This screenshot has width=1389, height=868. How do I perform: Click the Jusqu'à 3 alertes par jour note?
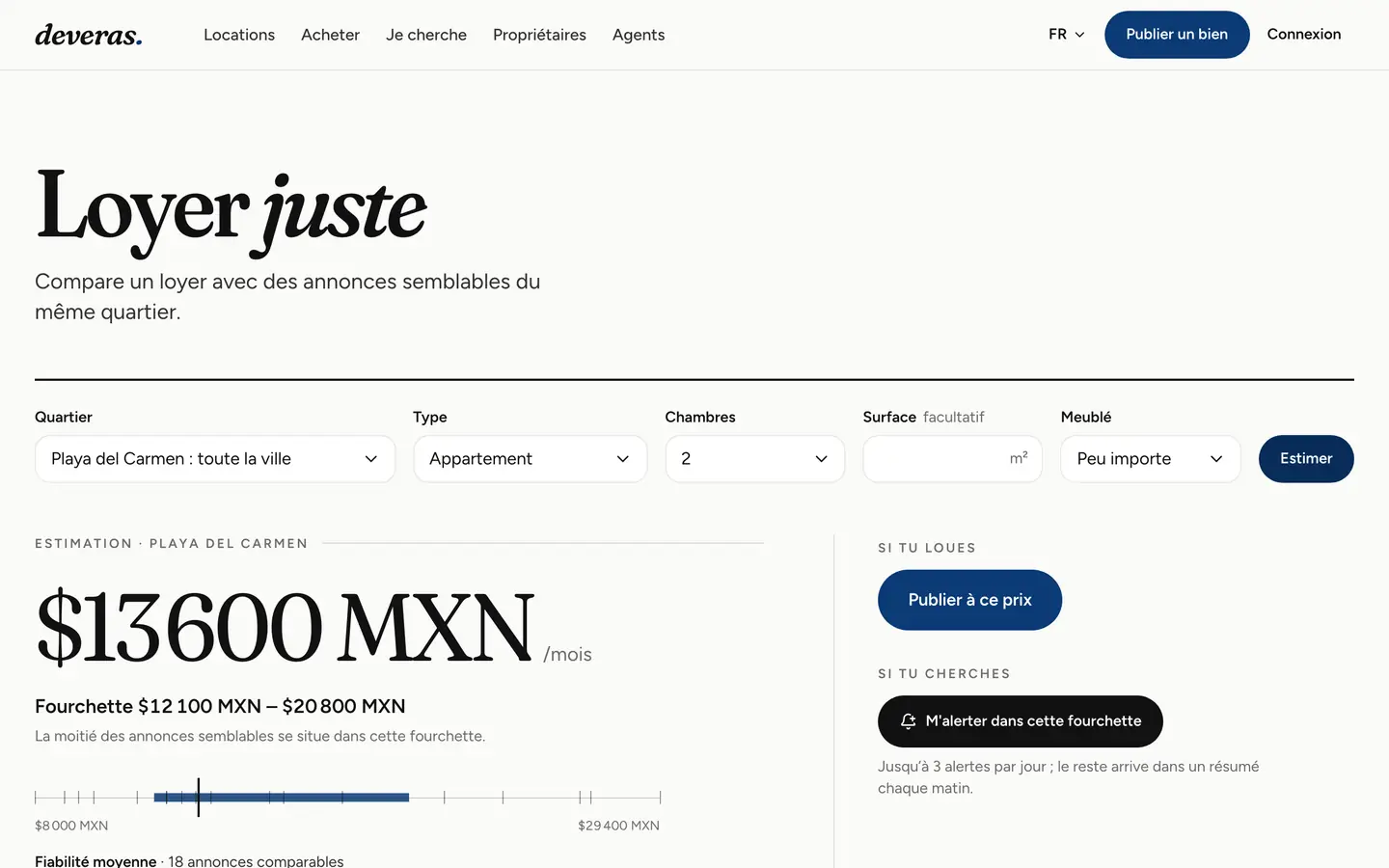click(x=1068, y=777)
